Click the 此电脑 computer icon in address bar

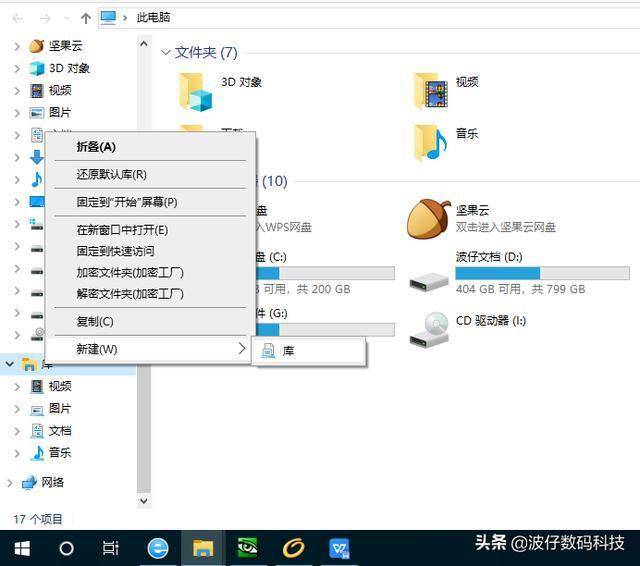point(108,18)
